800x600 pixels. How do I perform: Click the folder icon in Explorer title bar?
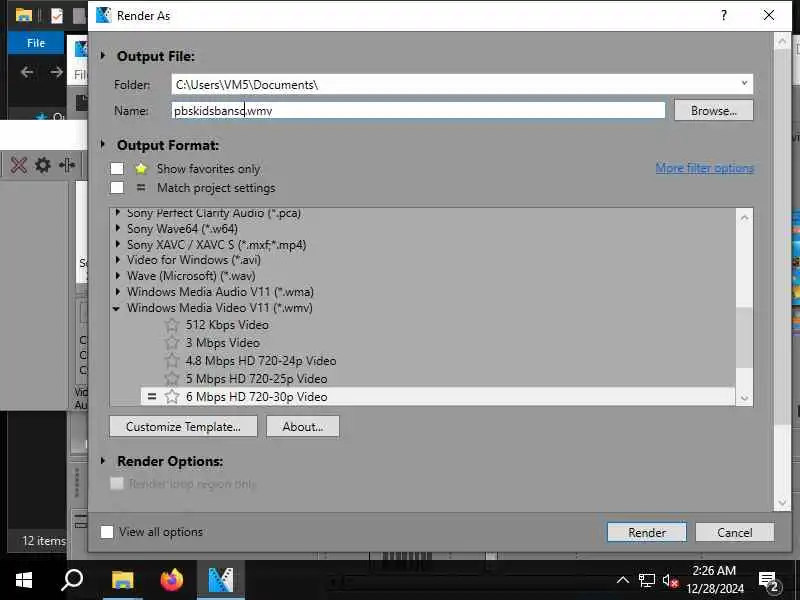click(23, 15)
